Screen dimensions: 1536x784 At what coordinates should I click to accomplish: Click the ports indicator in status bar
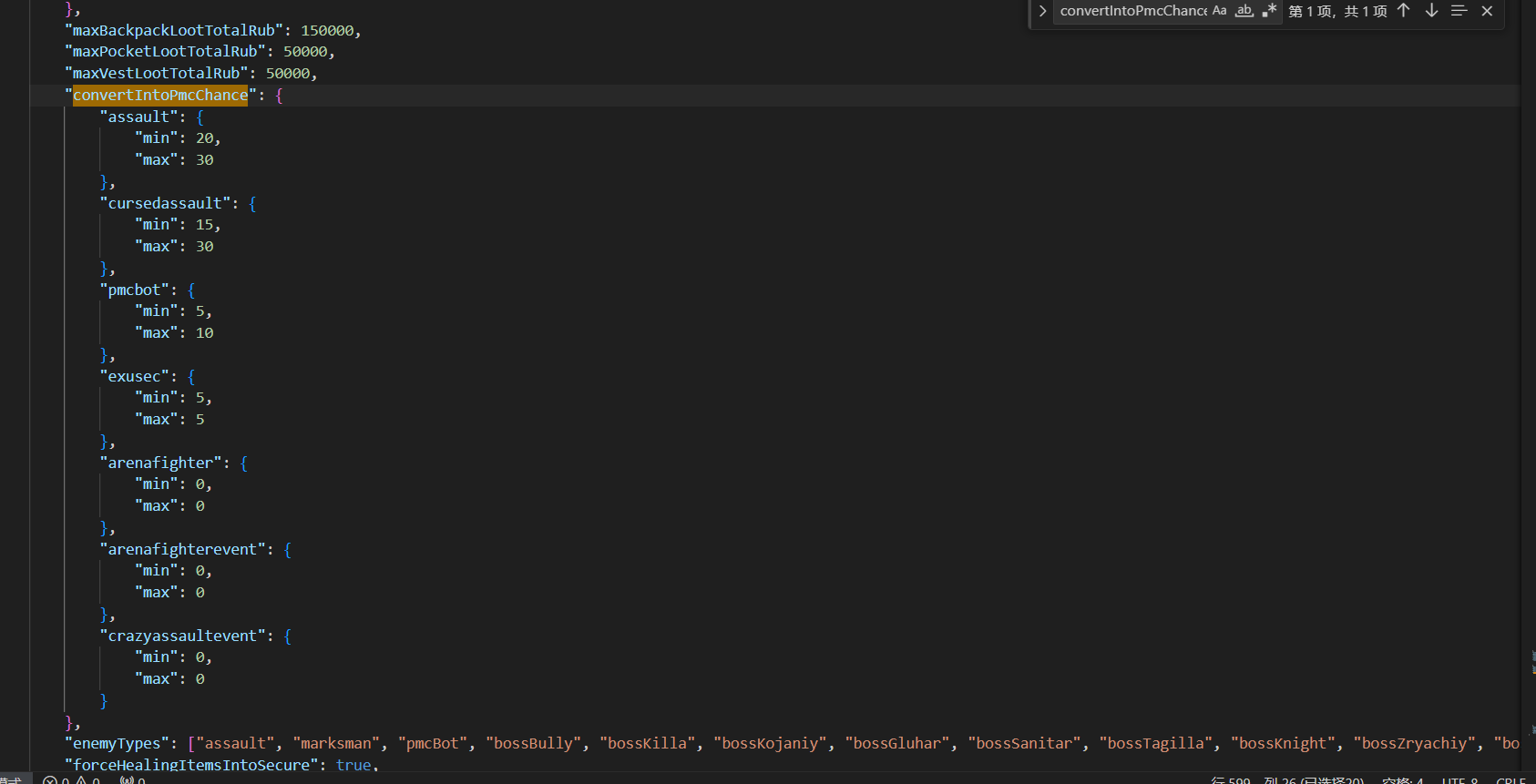click(133, 780)
